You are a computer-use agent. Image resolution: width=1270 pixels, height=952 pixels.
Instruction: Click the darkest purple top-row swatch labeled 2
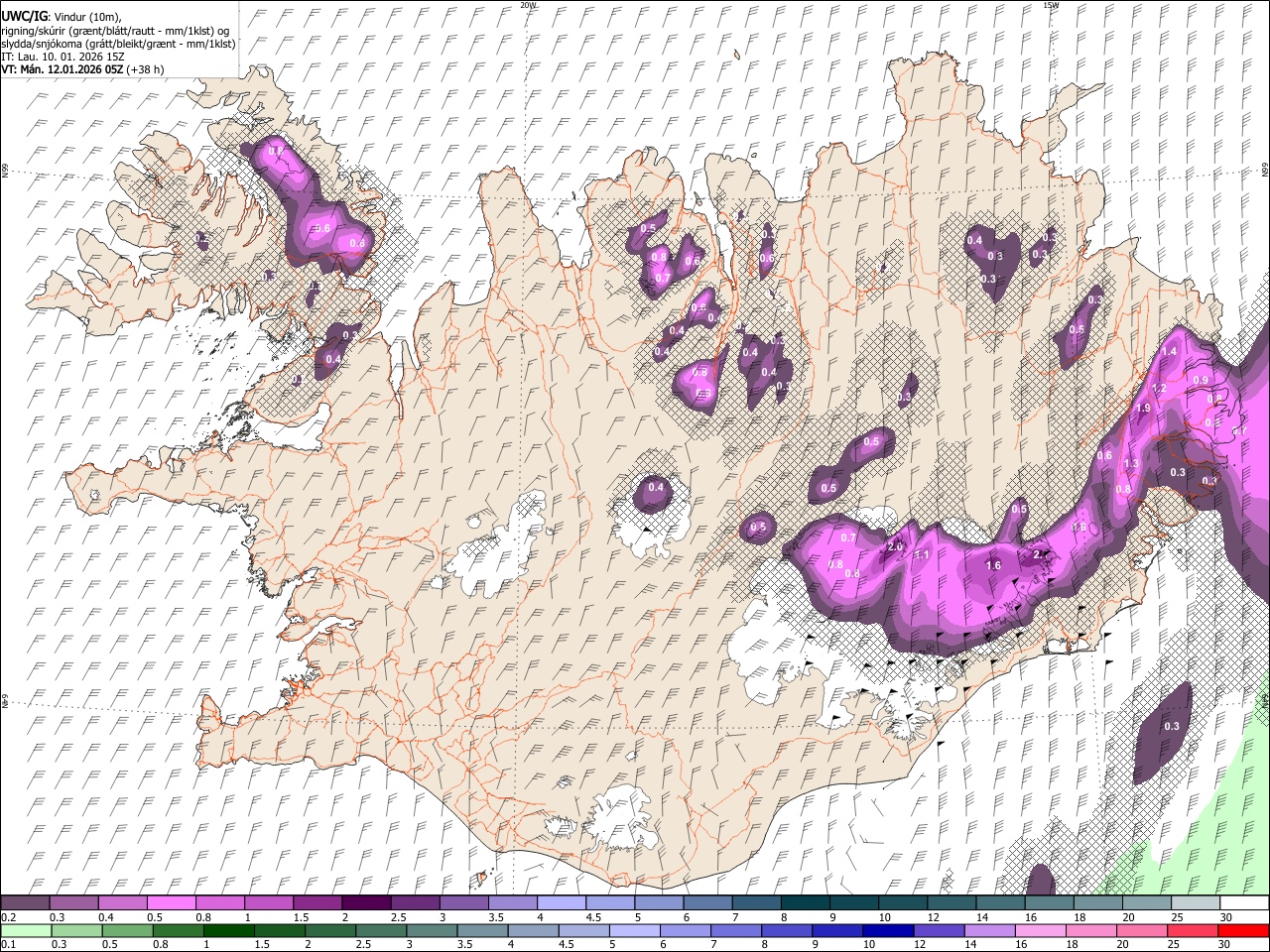[365, 902]
